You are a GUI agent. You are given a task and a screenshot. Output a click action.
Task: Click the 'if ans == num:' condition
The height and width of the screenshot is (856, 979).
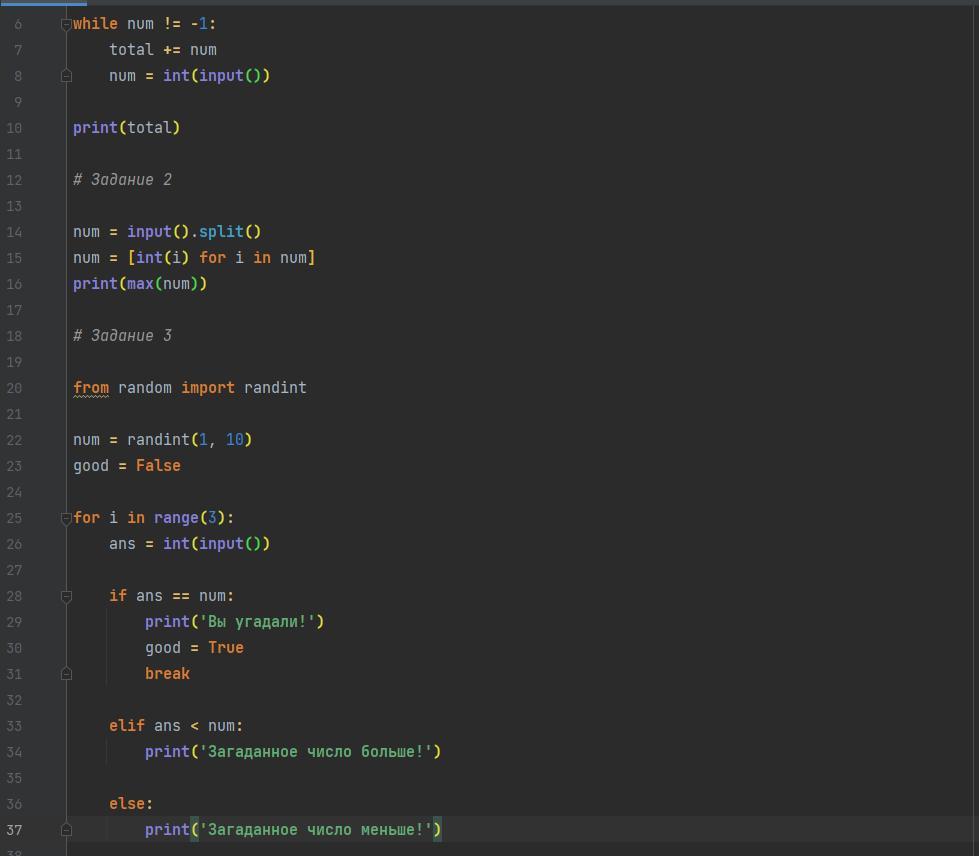click(x=171, y=596)
